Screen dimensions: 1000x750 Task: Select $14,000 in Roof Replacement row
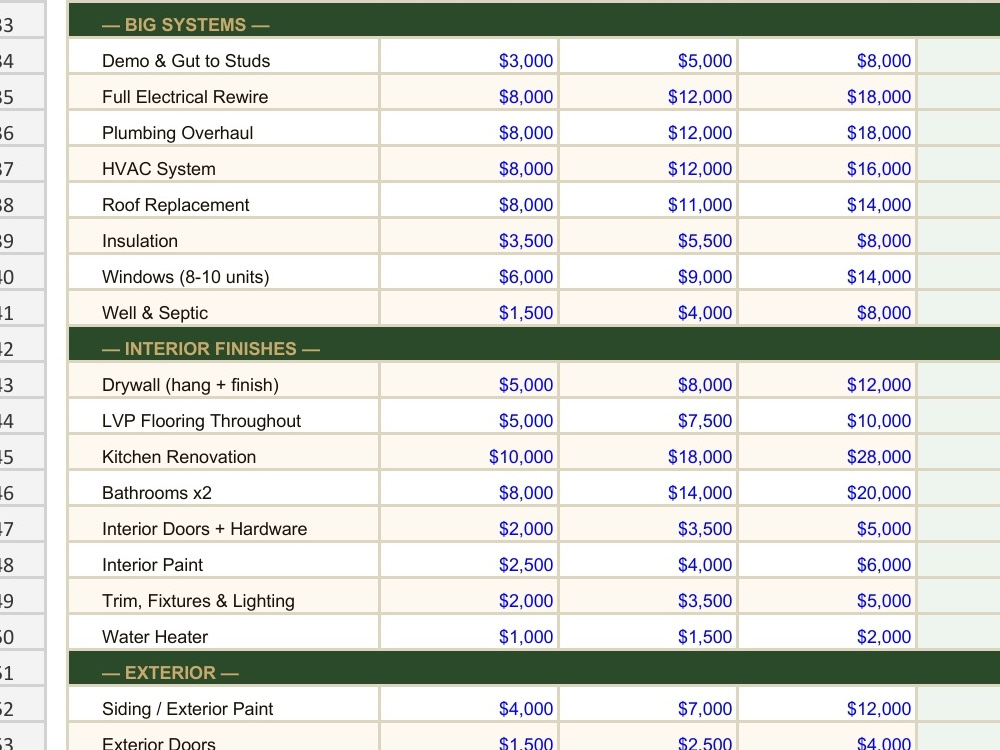click(x=828, y=200)
